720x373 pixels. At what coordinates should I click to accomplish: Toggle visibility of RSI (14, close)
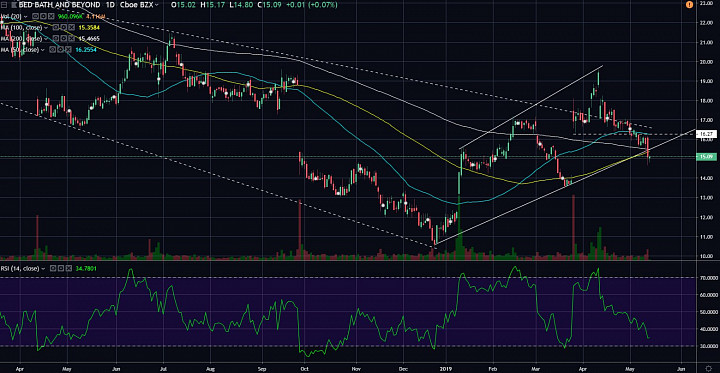click(53, 268)
